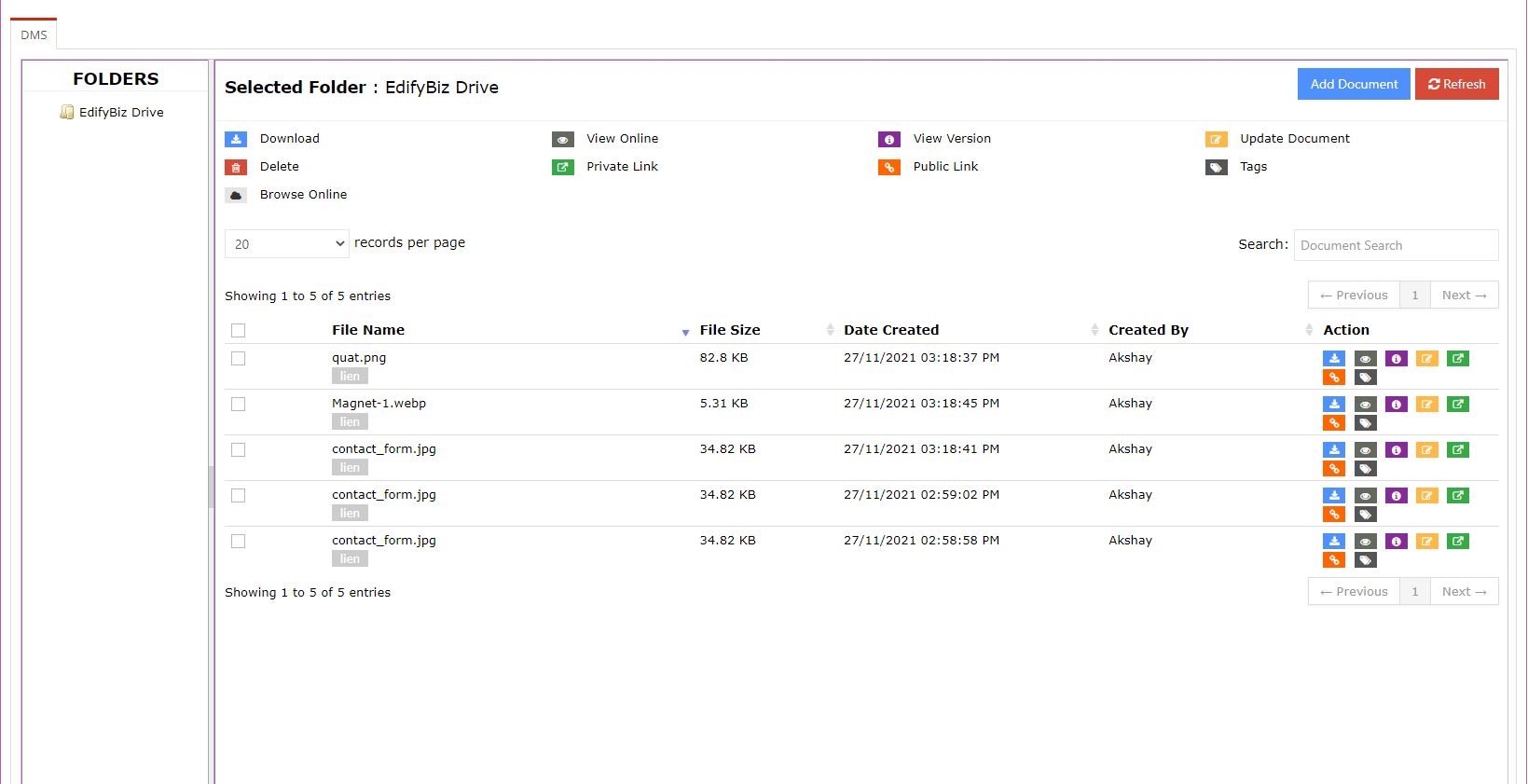Get public link for quat.png
Viewport: 1528px width, 784px height.
pyautogui.click(x=1334, y=378)
